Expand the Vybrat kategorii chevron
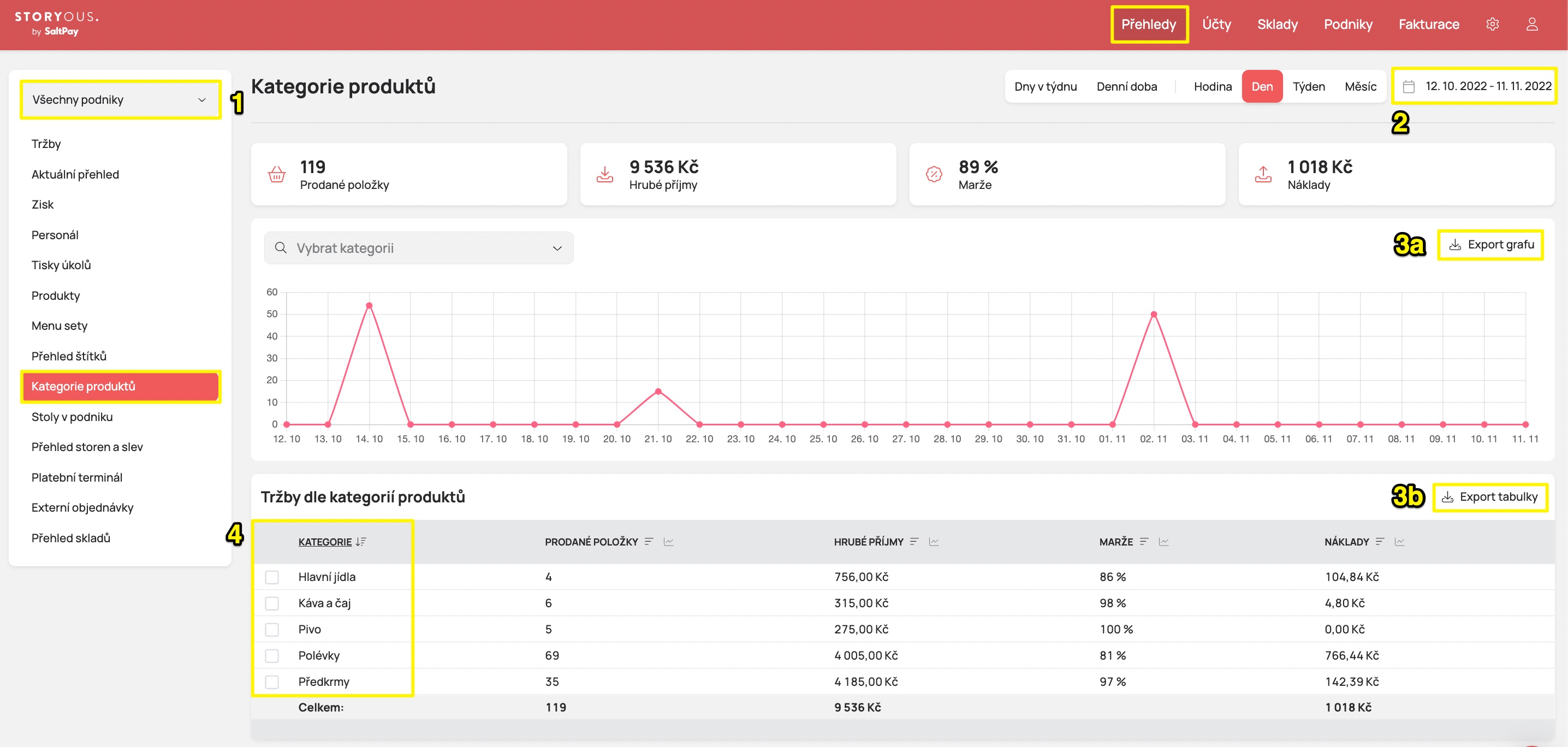This screenshot has width=1568, height=747. point(557,248)
